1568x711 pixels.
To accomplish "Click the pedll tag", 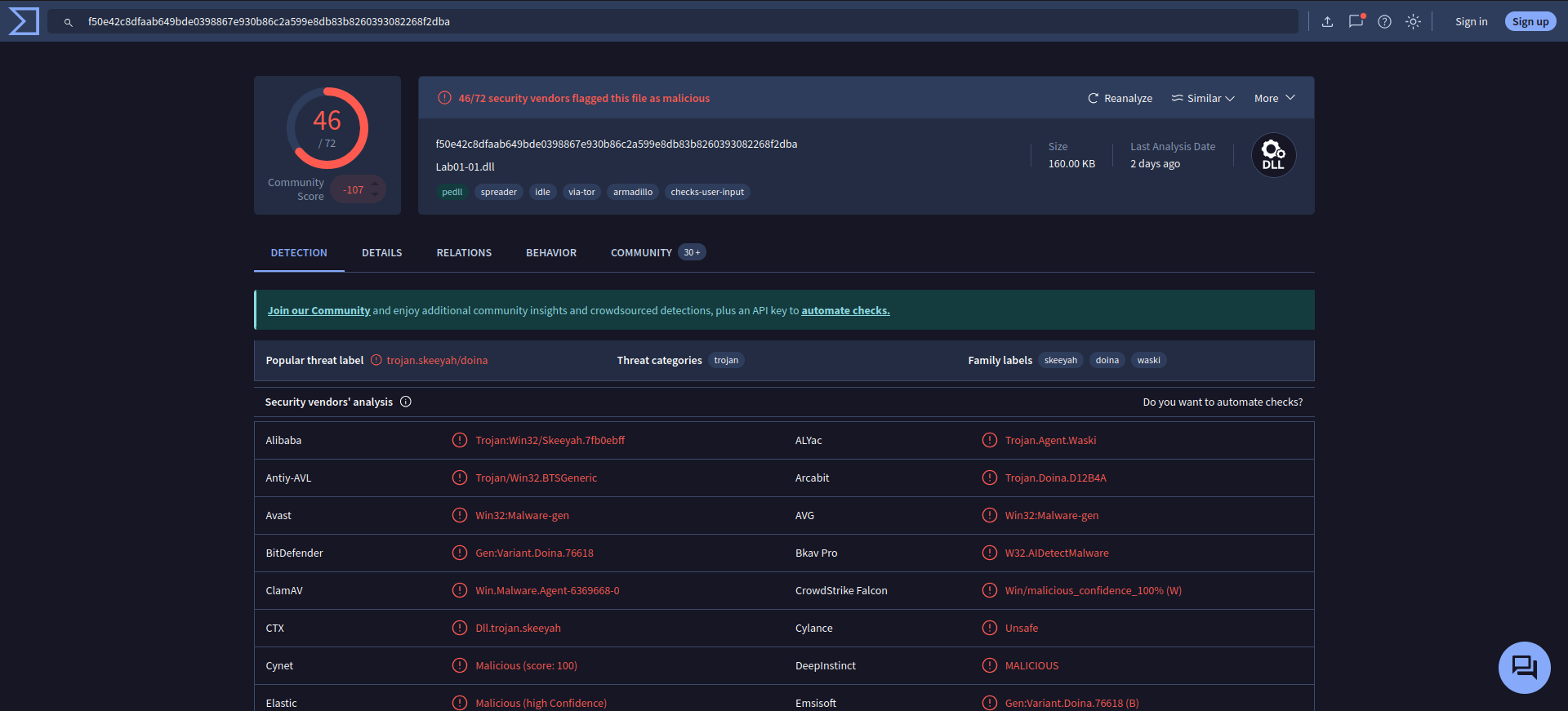I will pos(452,192).
